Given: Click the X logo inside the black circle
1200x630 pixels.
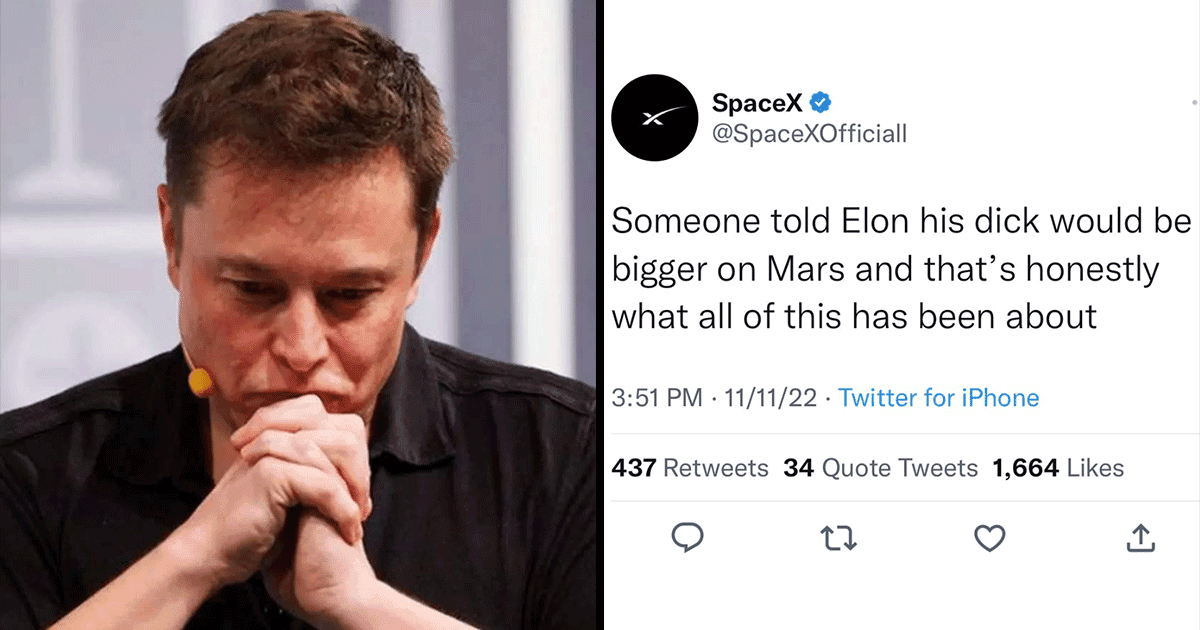Looking at the screenshot, I should pos(653,116).
